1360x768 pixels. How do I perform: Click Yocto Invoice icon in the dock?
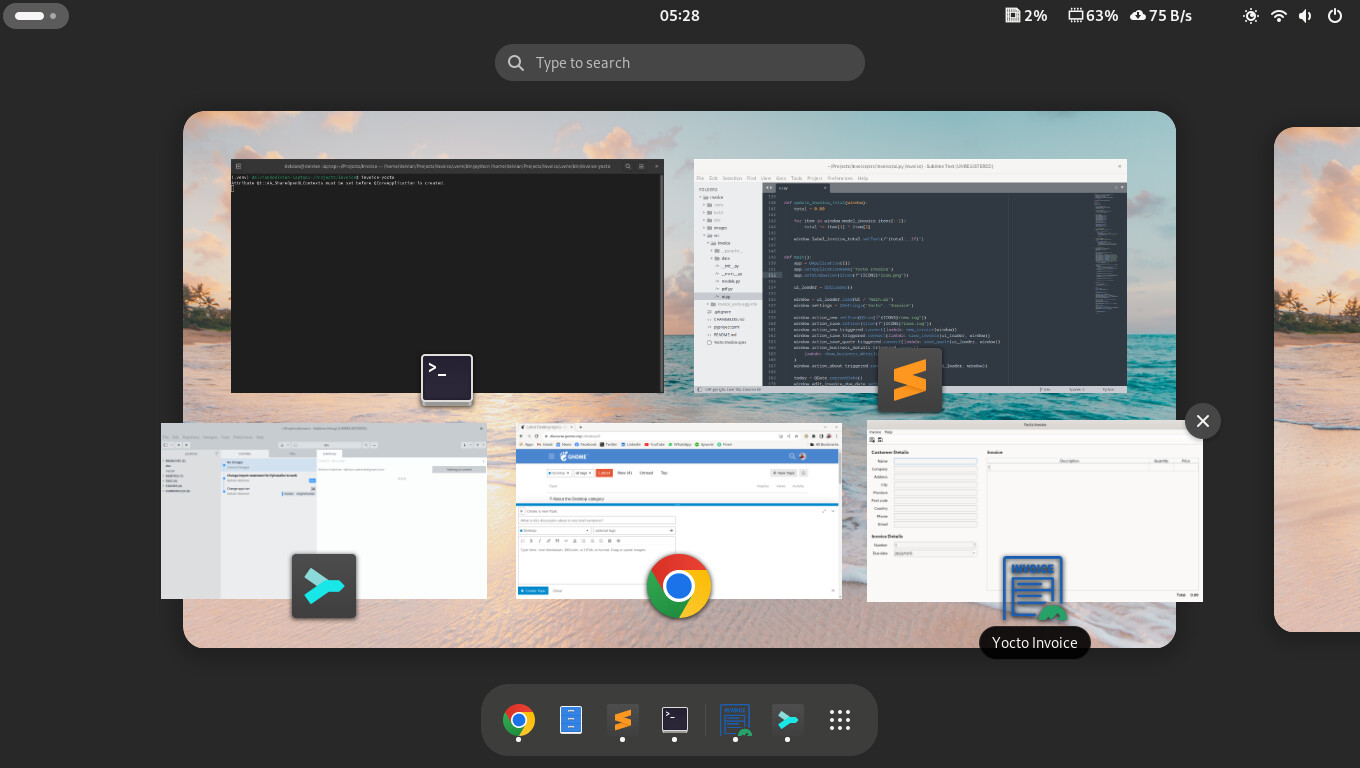735,720
